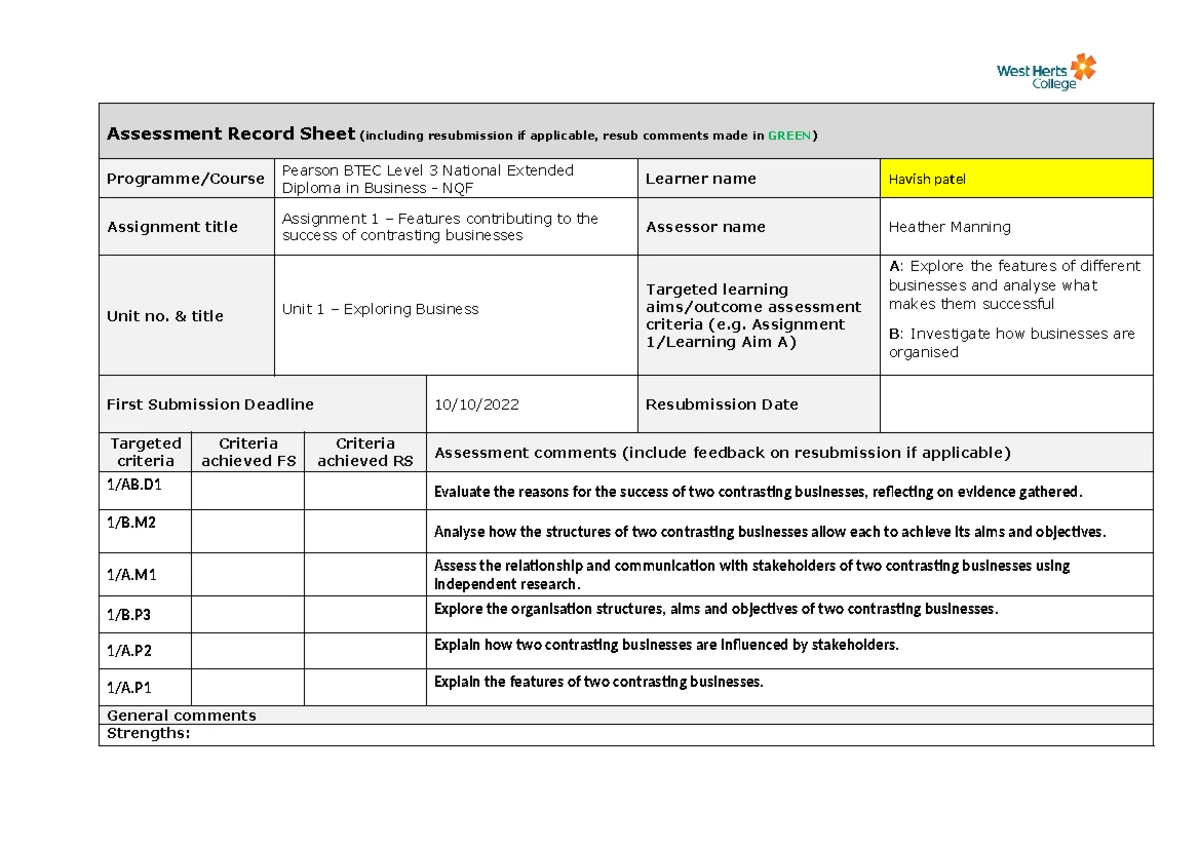1200x849 pixels.
Task: Click 'Explain the features of two' text
Action: coord(598,682)
